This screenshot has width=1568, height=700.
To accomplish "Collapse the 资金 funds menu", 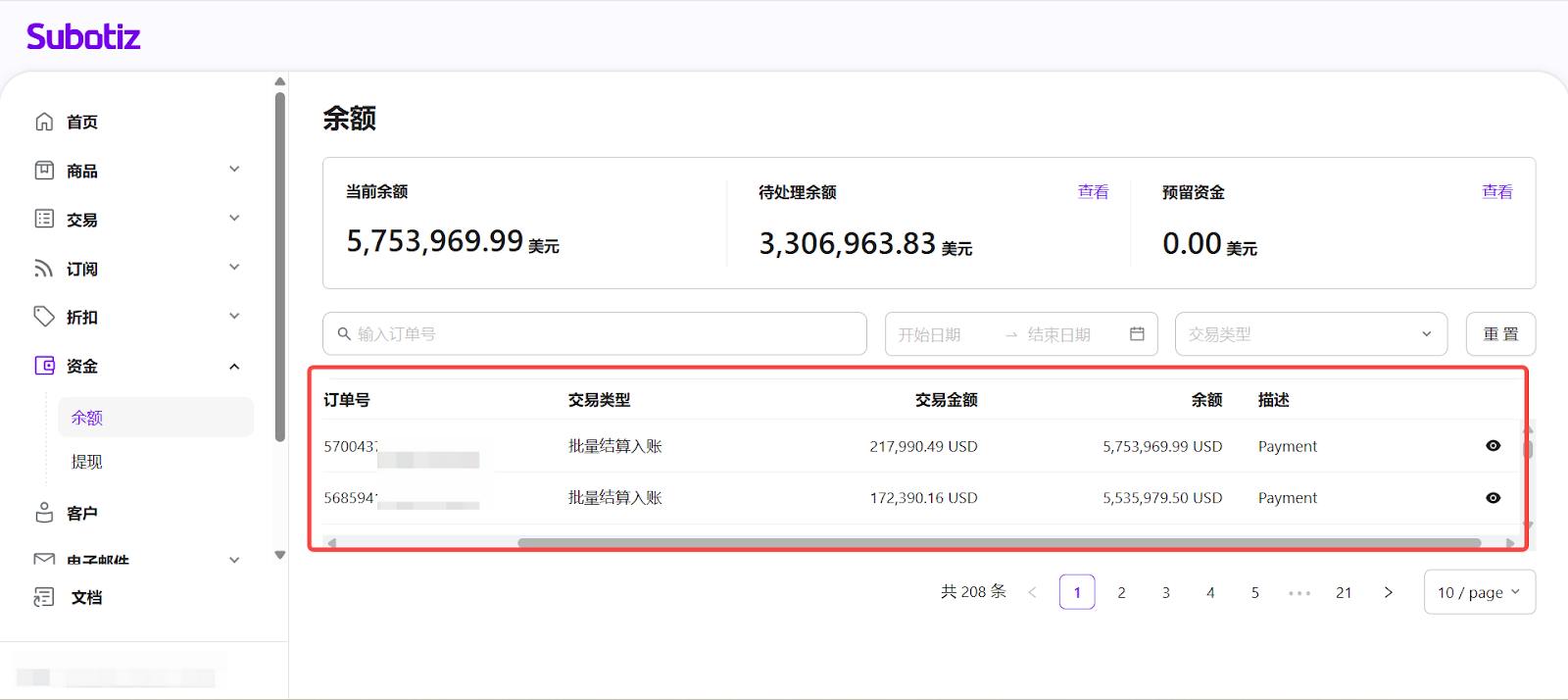I will tap(234, 367).
